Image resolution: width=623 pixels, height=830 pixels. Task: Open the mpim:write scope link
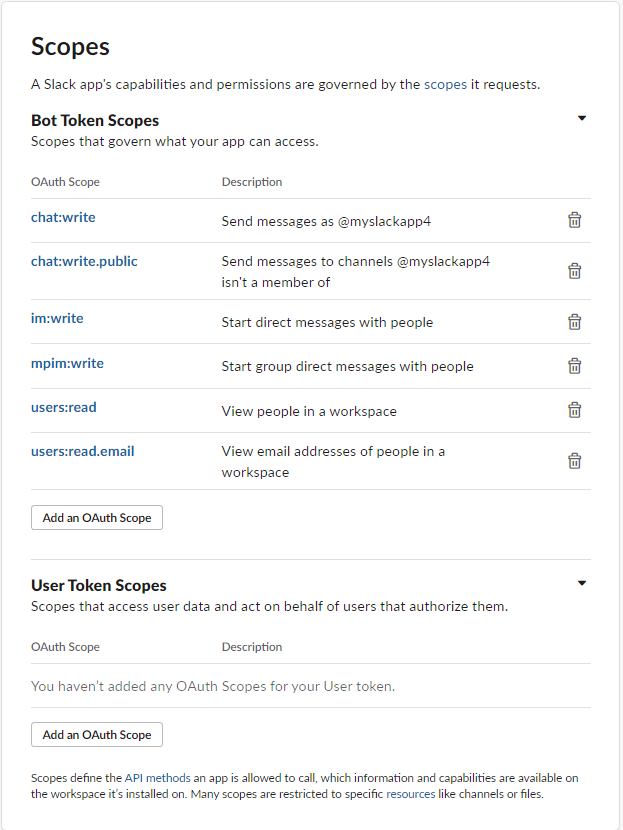[67, 364]
